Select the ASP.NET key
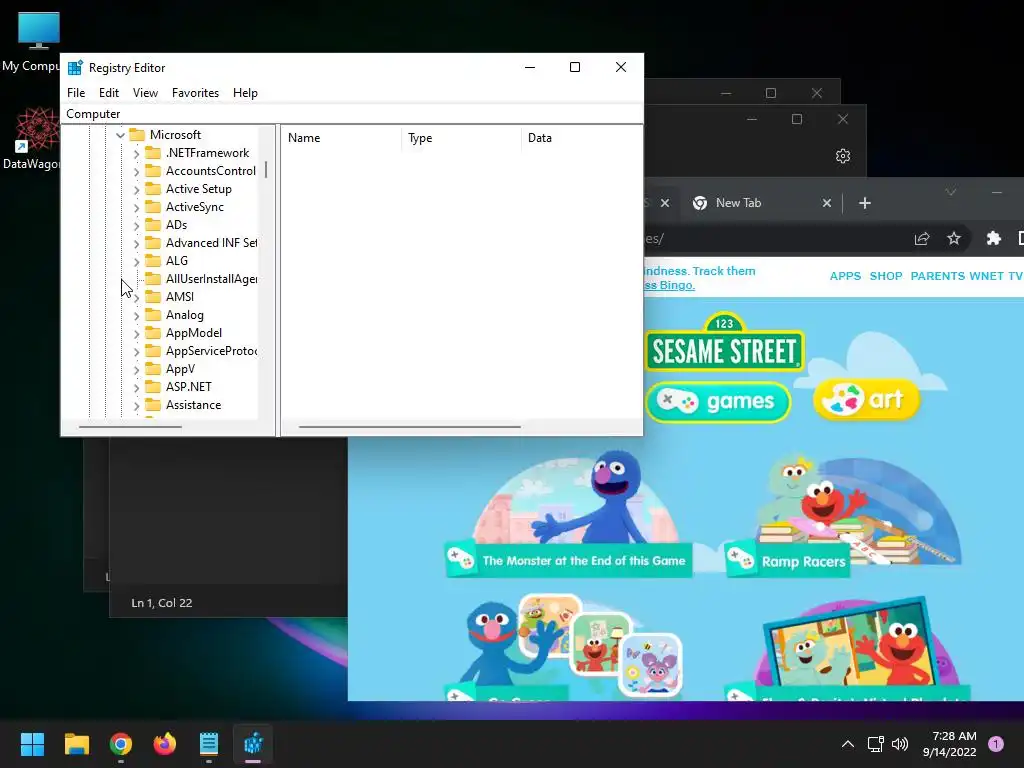 pos(188,387)
